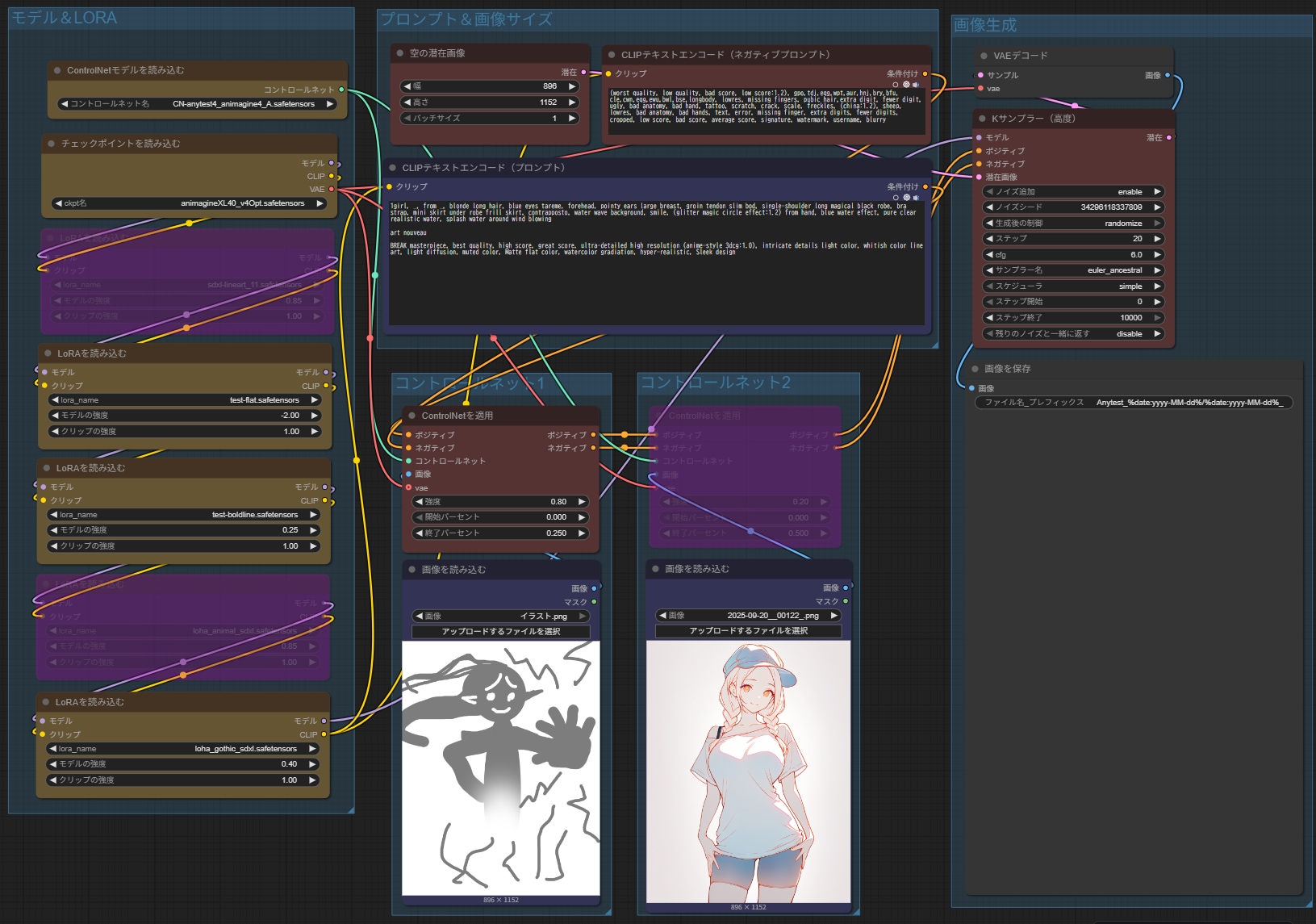Open the スケジューラ simple dropdown
Viewport: 1316px width, 924px height.
pos(1072,286)
